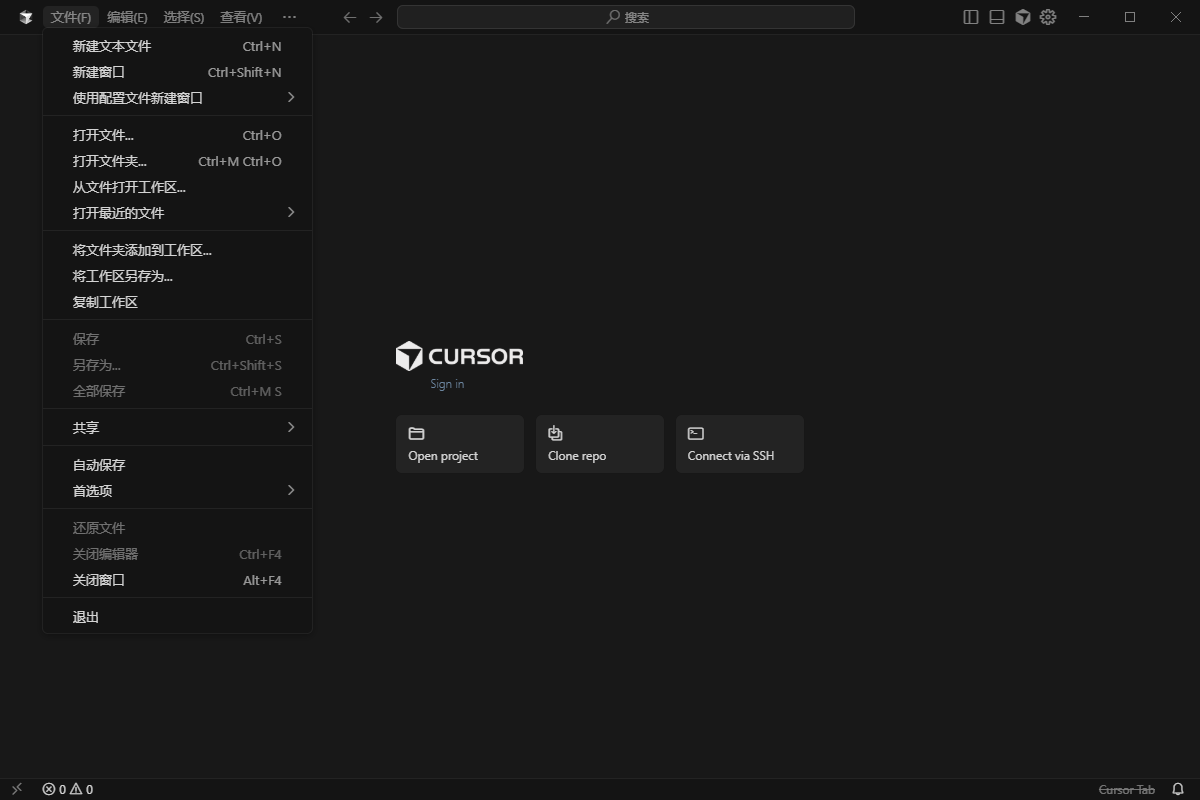Open the errors and warnings indicator
Image resolution: width=1200 pixels, height=800 pixels.
(66, 789)
